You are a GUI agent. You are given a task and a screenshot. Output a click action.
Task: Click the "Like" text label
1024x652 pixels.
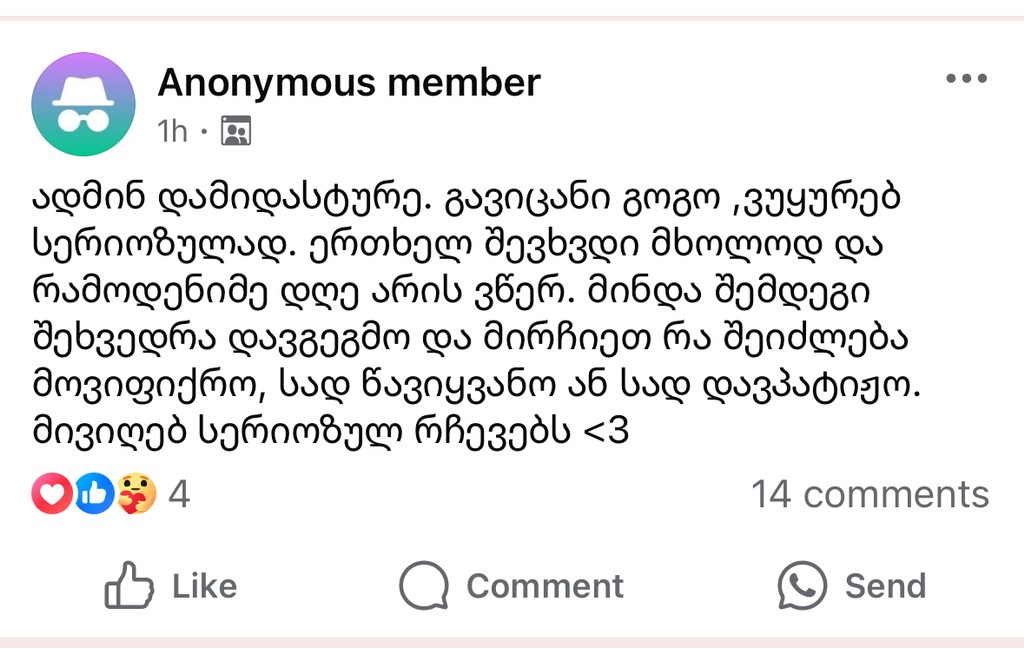click(x=204, y=586)
